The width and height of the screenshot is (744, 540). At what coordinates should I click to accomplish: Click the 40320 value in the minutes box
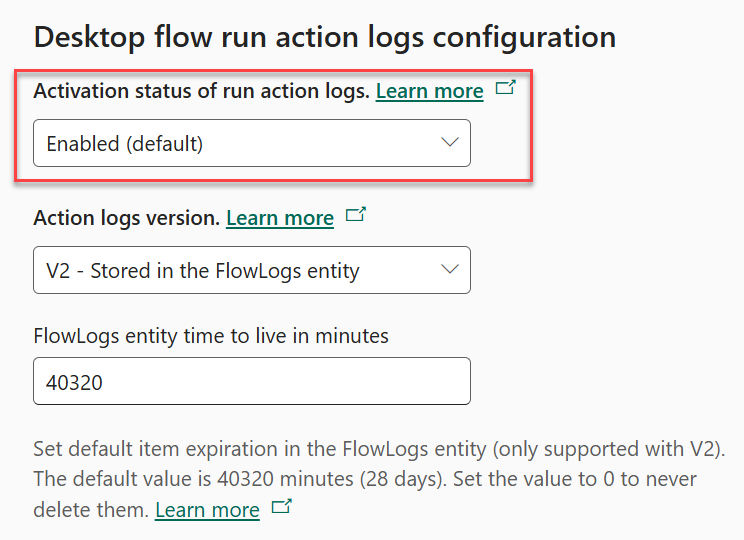click(74, 382)
